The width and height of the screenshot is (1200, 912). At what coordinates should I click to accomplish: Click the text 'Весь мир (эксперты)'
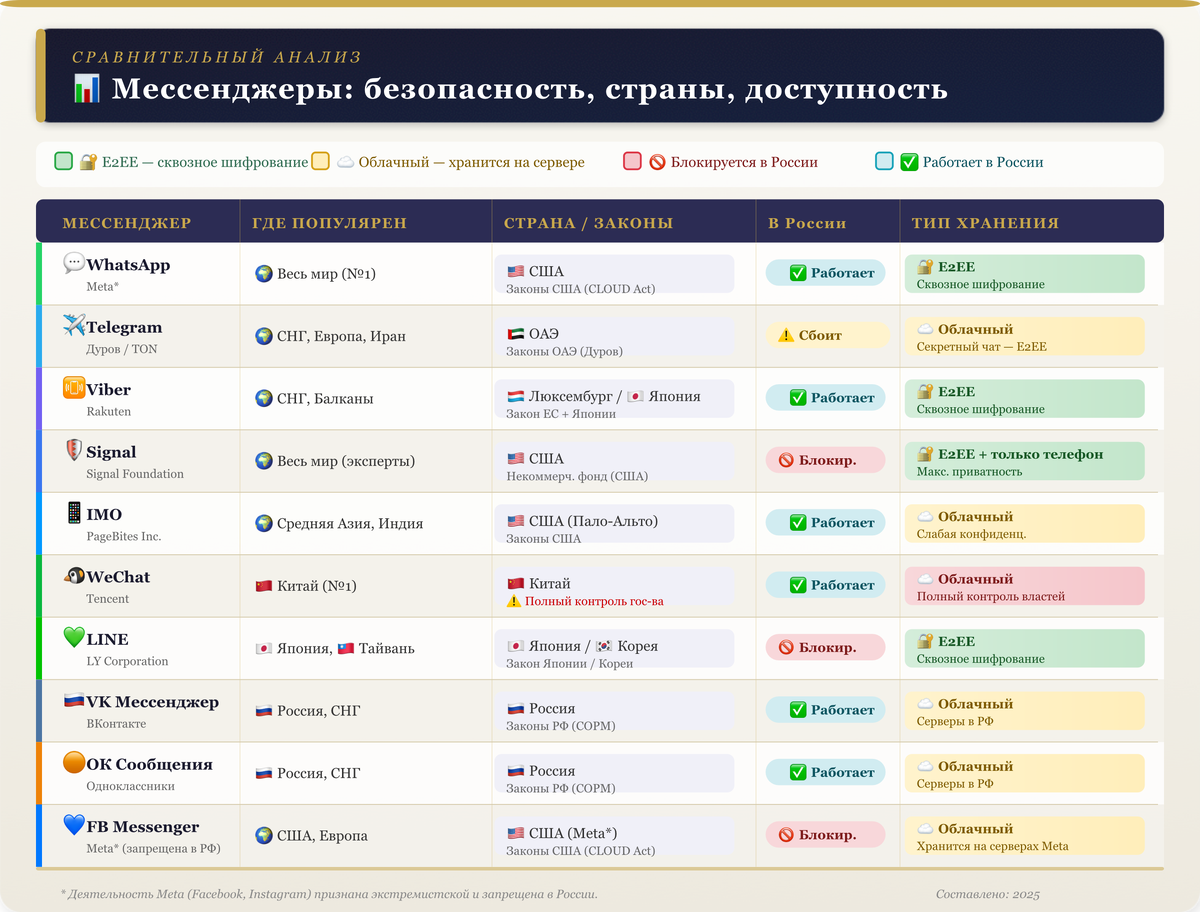tap(346, 461)
